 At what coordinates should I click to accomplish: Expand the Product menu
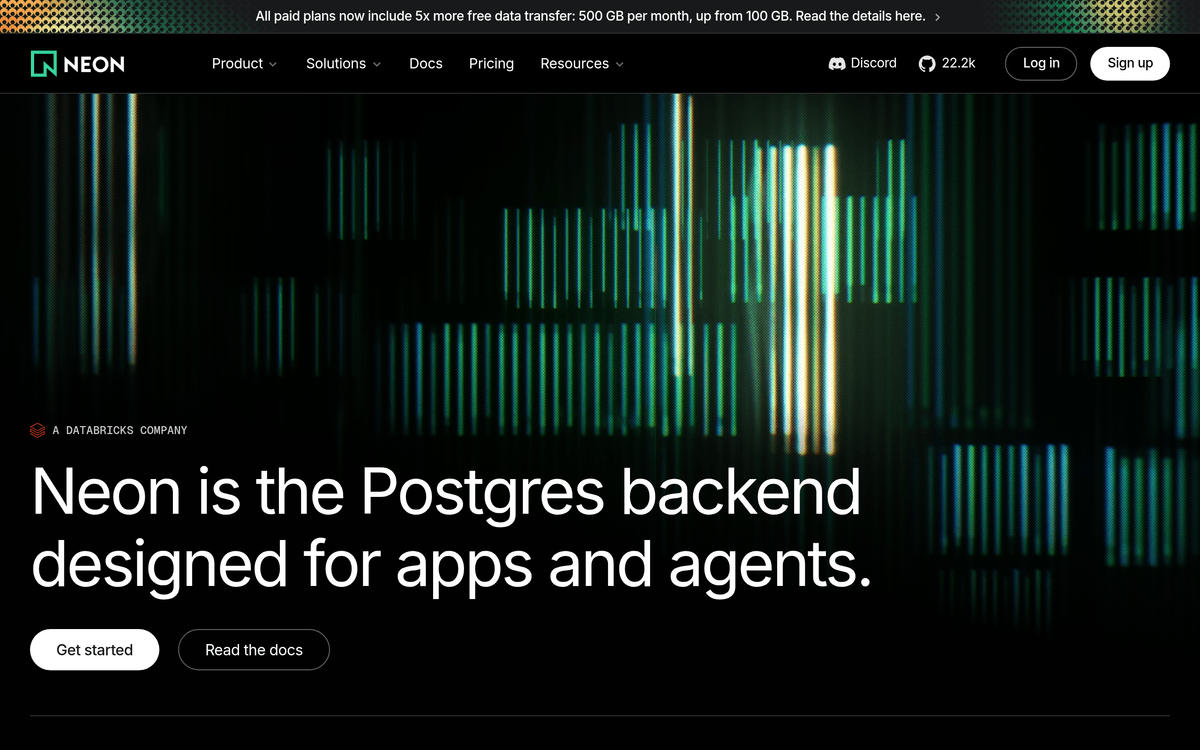click(x=244, y=63)
